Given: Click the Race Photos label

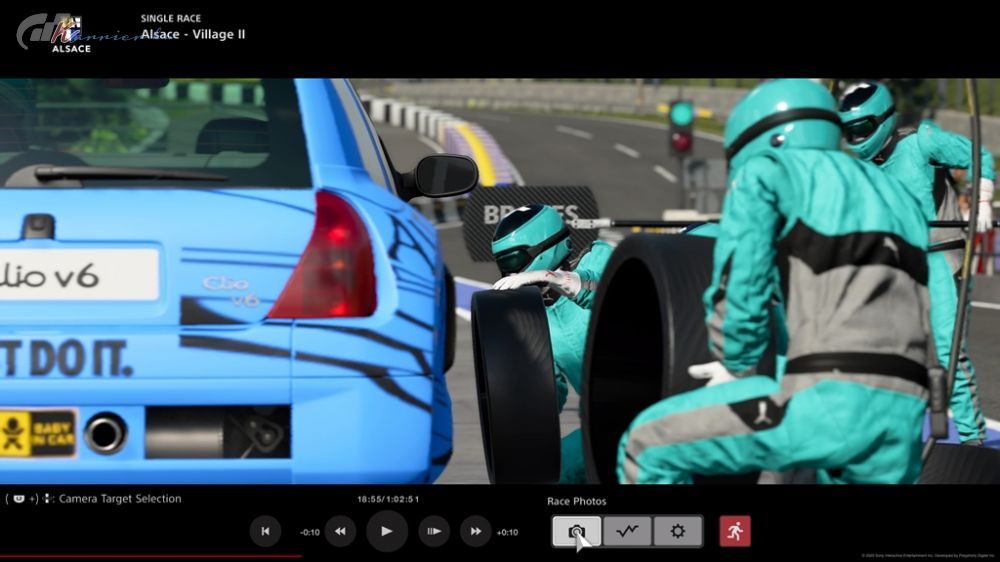Looking at the screenshot, I should pyautogui.click(x=577, y=501).
